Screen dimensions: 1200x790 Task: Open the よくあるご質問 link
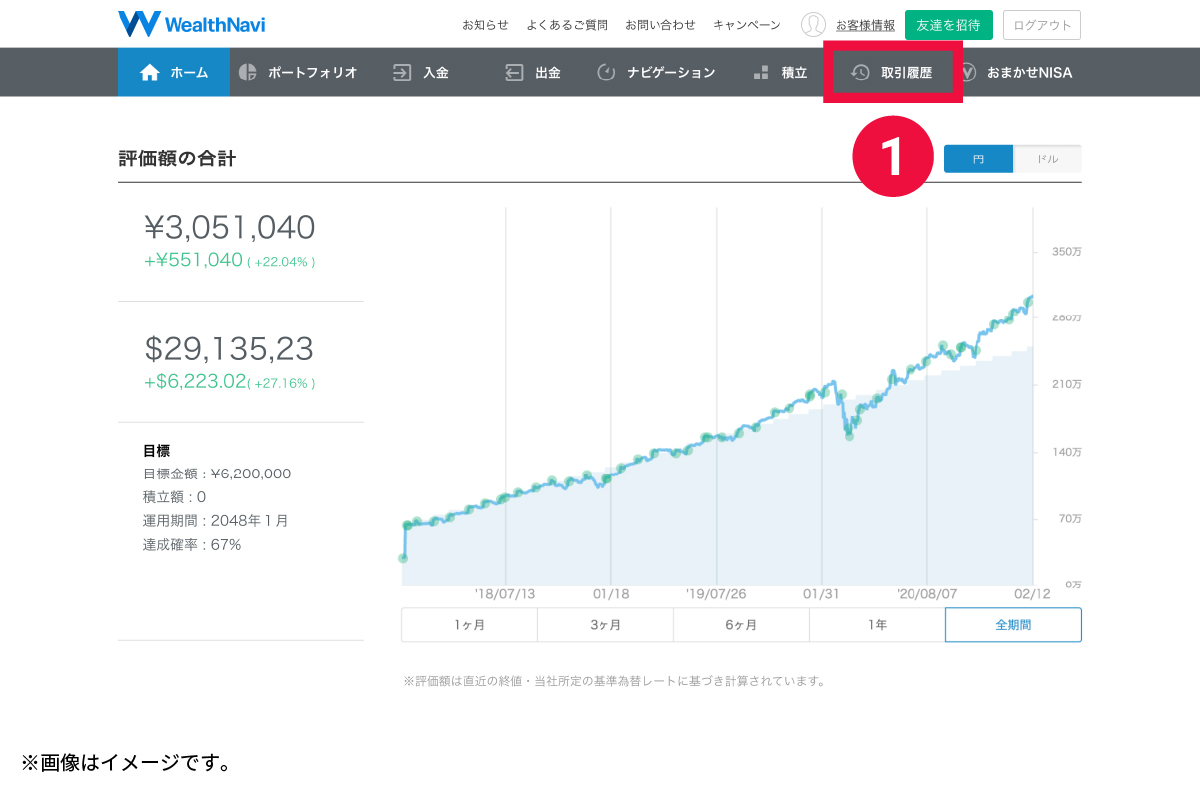coord(567,25)
